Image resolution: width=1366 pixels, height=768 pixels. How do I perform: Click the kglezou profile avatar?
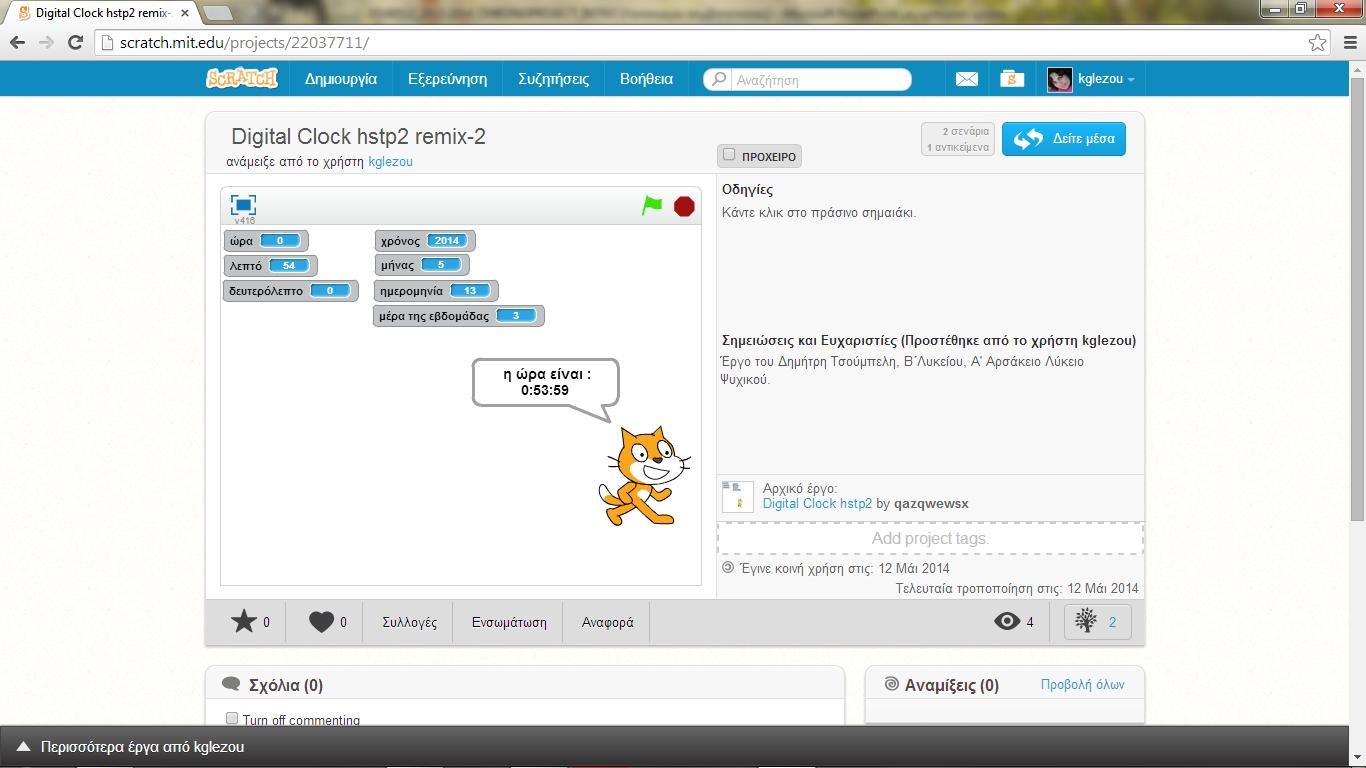[1060, 79]
